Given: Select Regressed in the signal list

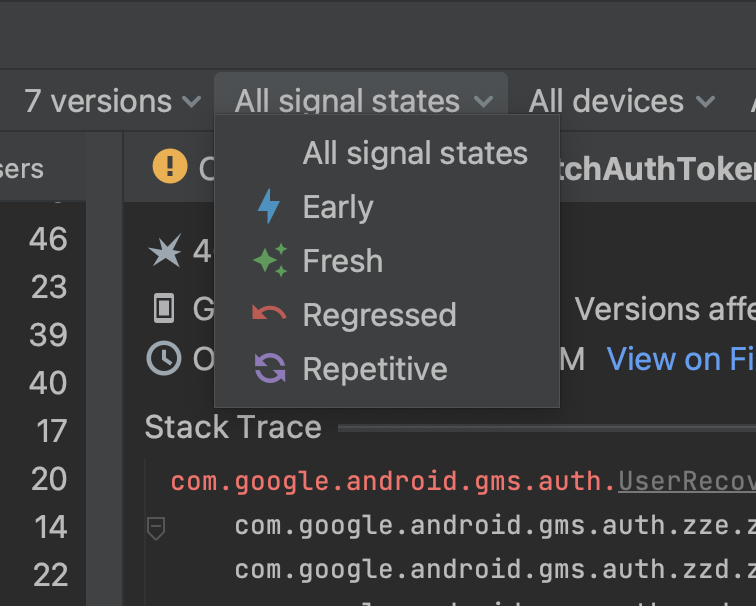Looking at the screenshot, I should (x=379, y=315).
